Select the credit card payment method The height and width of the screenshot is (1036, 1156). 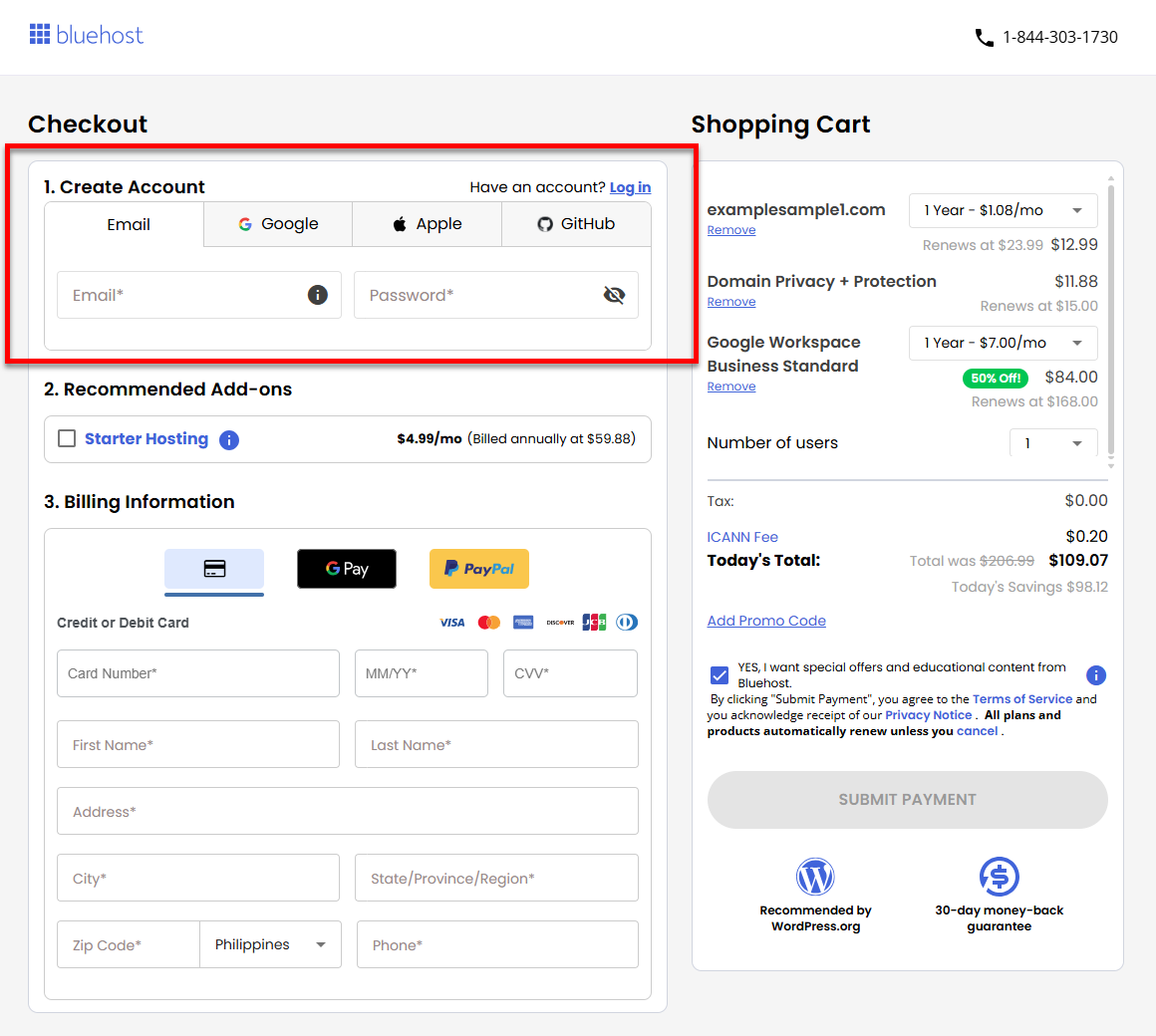click(x=214, y=569)
